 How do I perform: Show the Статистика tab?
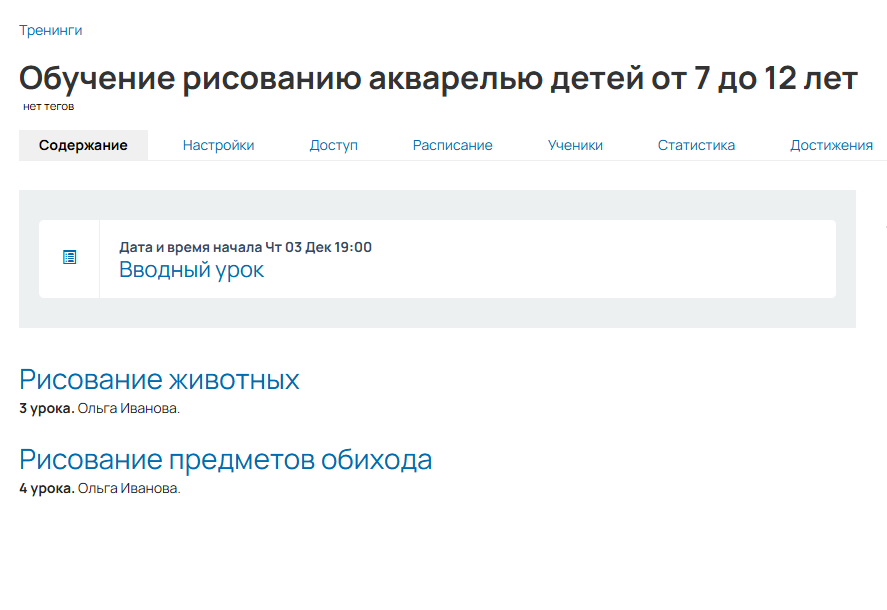[x=696, y=145]
